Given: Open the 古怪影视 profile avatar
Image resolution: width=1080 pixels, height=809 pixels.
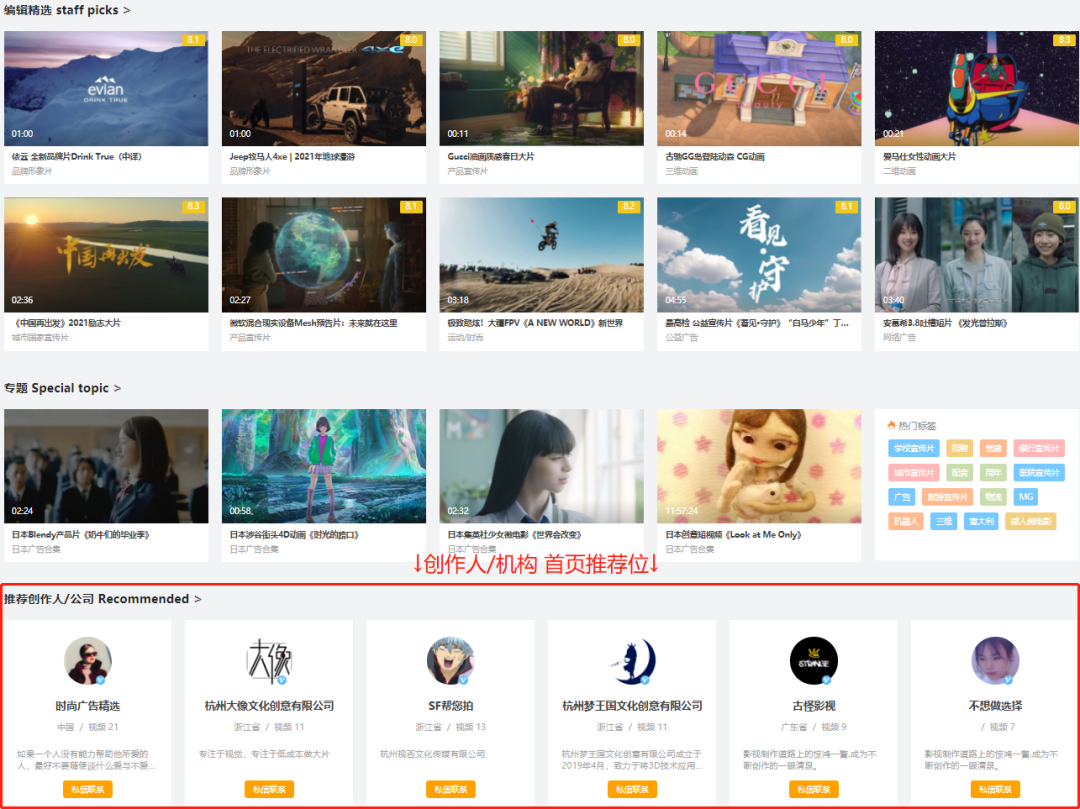Looking at the screenshot, I should point(813,661).
